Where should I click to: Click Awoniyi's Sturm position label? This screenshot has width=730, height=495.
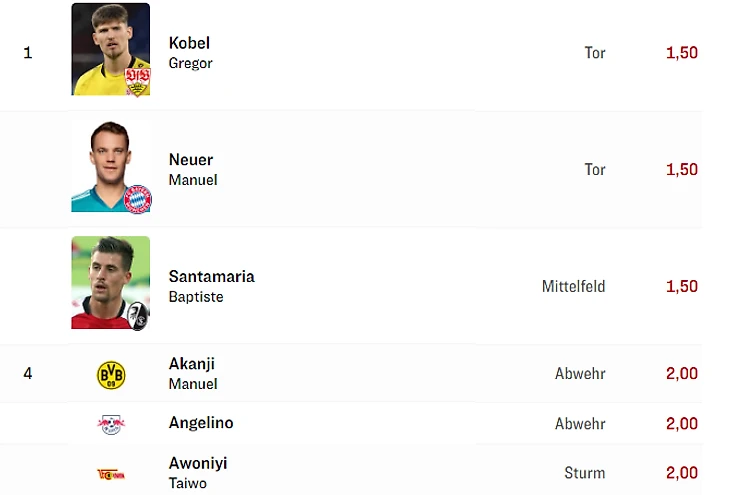pyautogui.click(x=585, y=473)
